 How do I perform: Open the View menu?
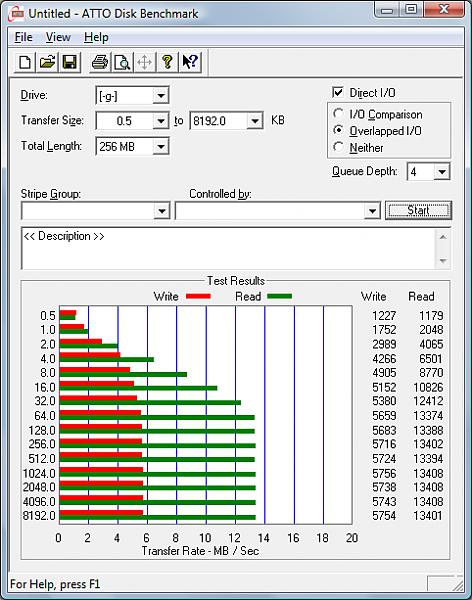pos(58,37)
